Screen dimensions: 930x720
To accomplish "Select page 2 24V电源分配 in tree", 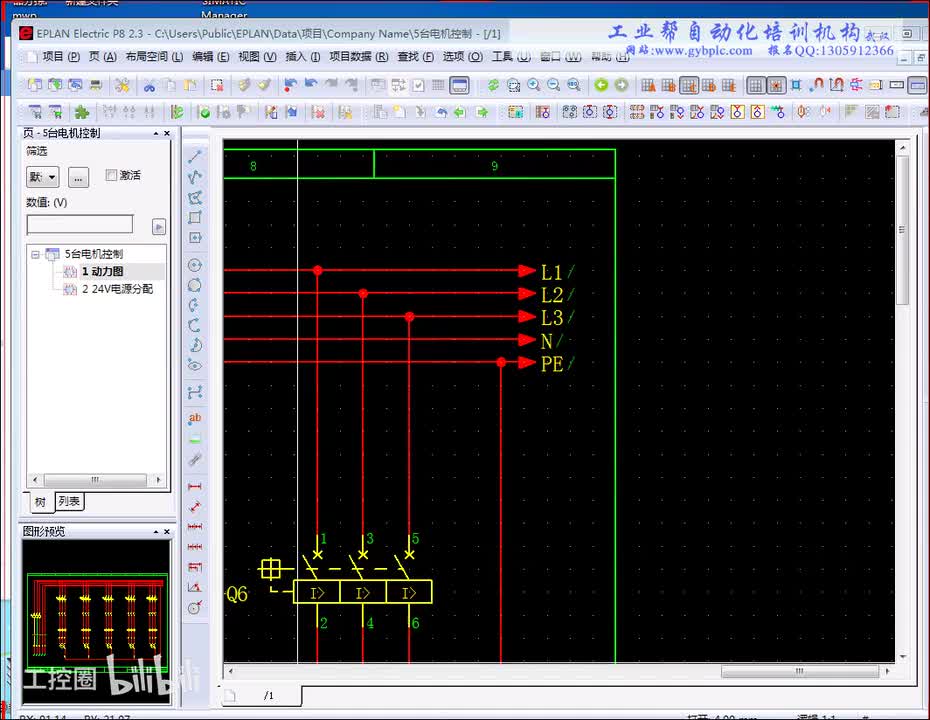I will tap(116, 289).
